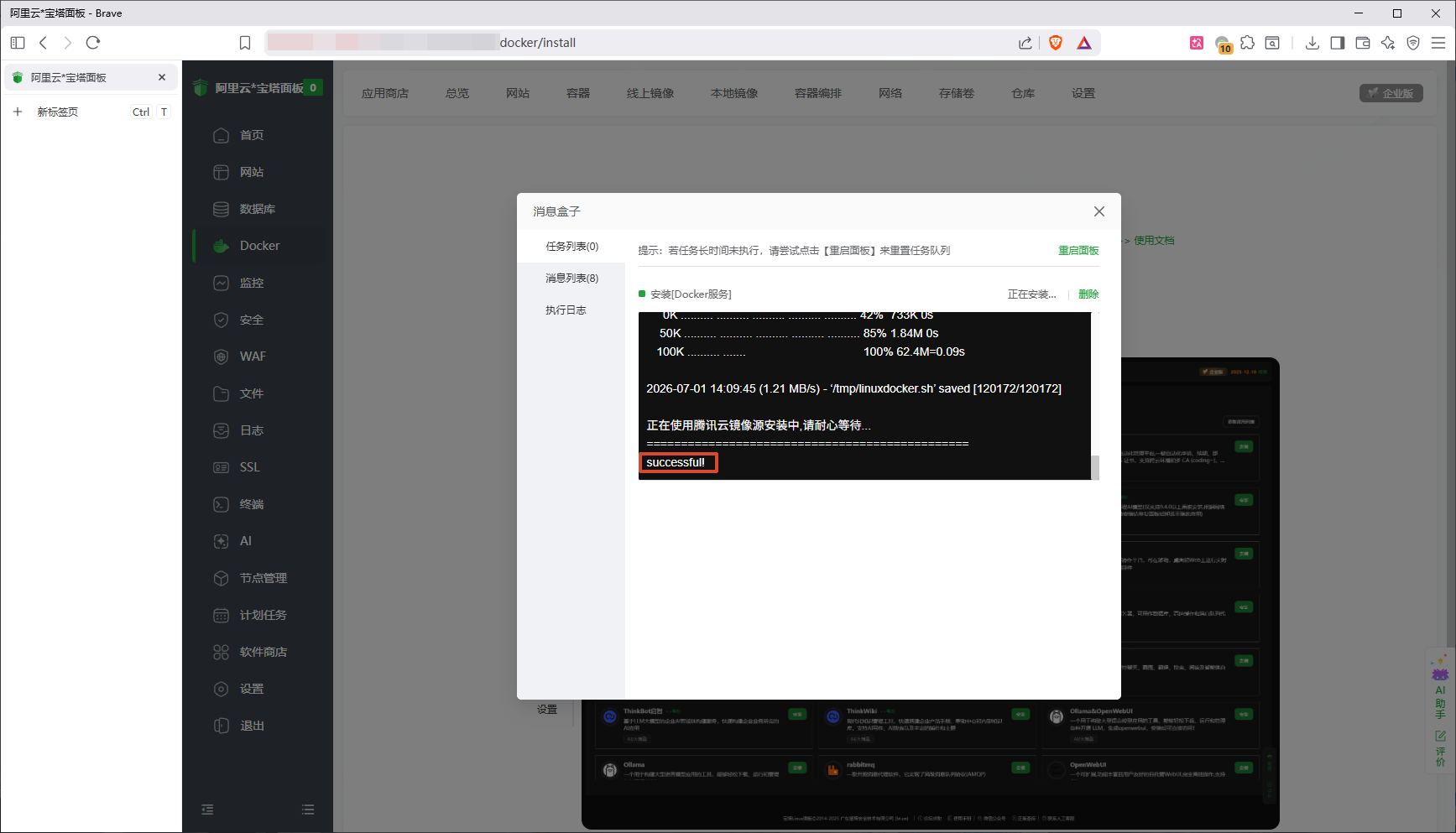Screen dimensions: 1456x833
Task: Open the 应用商店 tab in Docker nav
Action: [x=385, y=93]
